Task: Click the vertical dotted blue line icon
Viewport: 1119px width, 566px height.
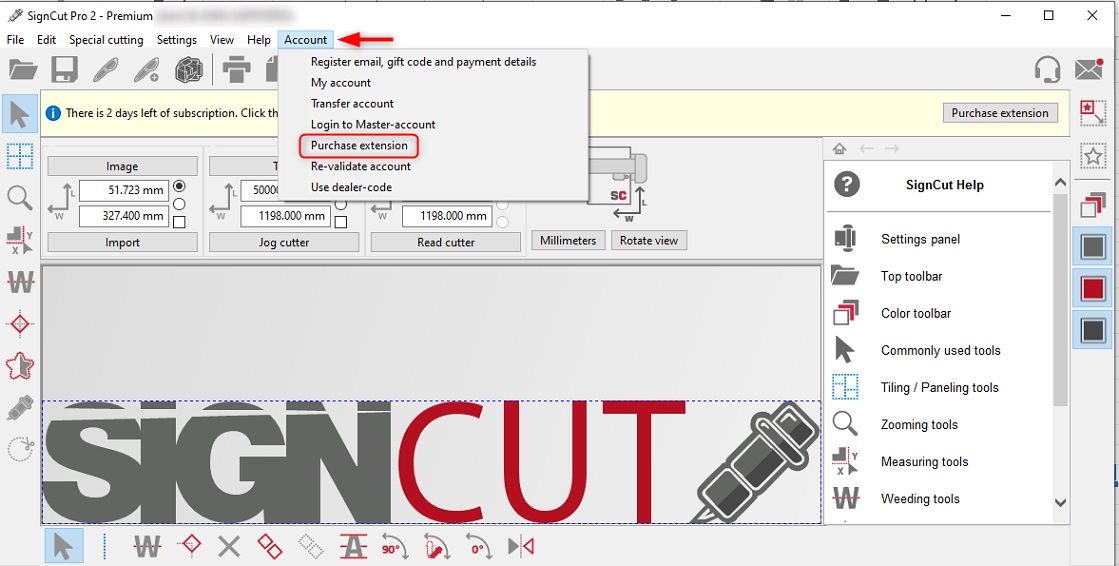Action: tap(105, 547)
